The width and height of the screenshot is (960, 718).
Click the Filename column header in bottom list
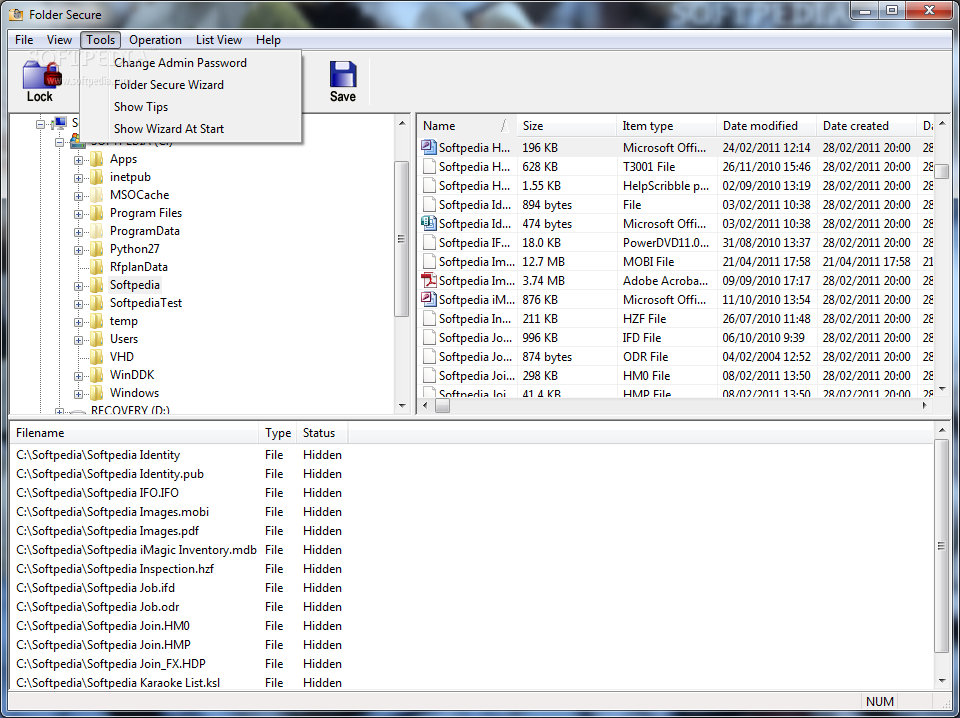click(x=135, y=433)
